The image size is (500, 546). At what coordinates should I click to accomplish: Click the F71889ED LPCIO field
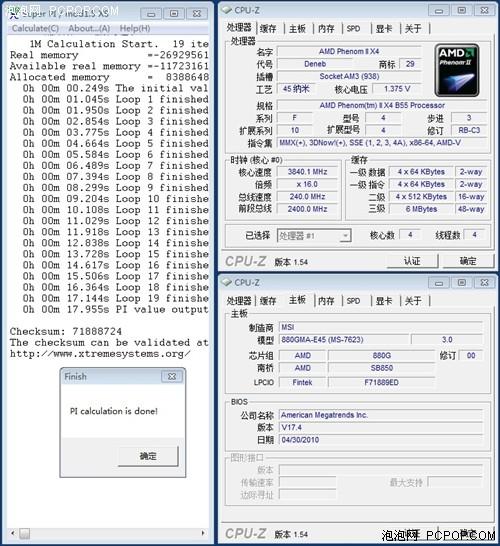click(x=382, y=382)
